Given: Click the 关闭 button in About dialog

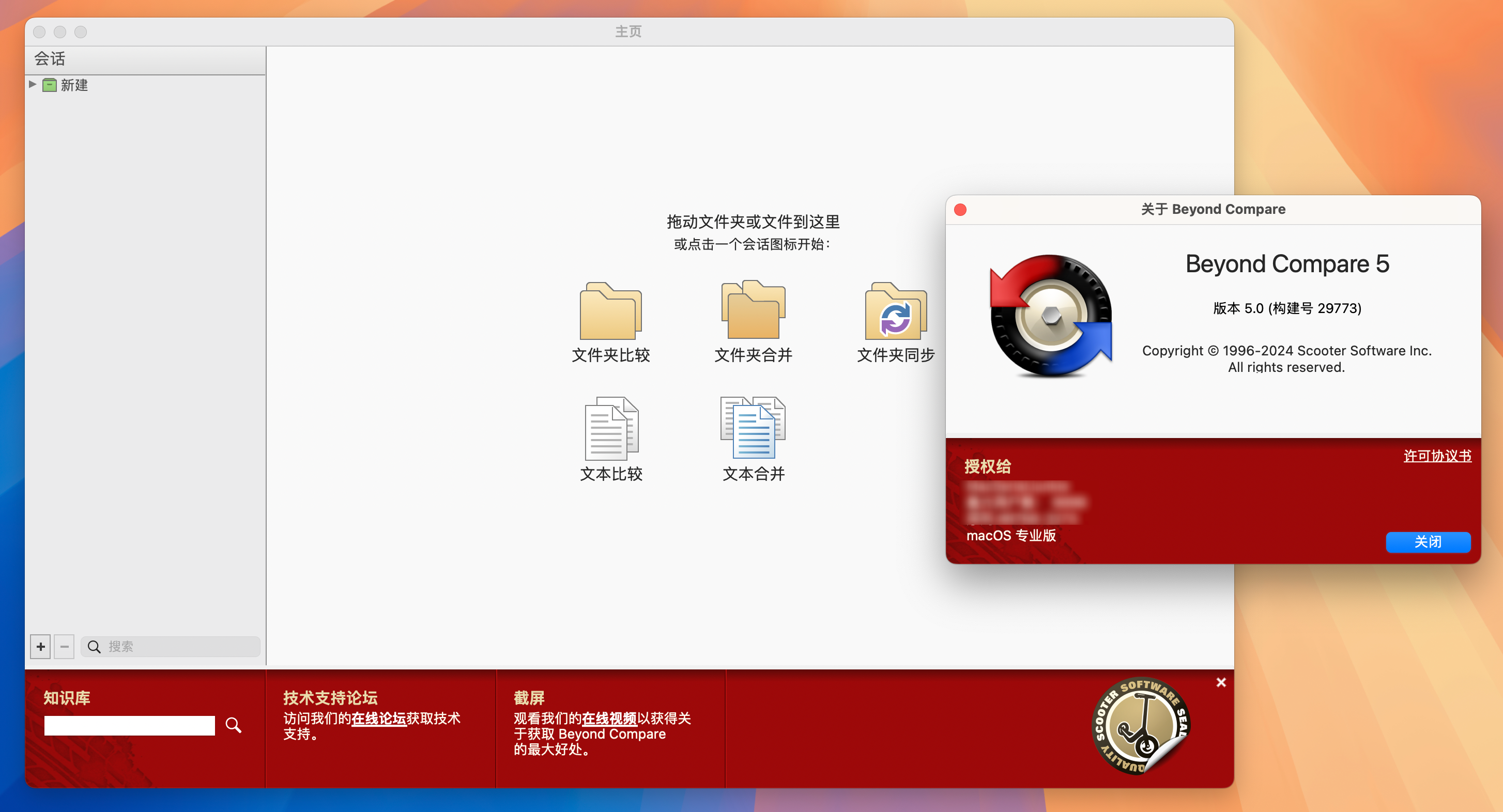Looking at the screenshot, I should [1428, 541].
